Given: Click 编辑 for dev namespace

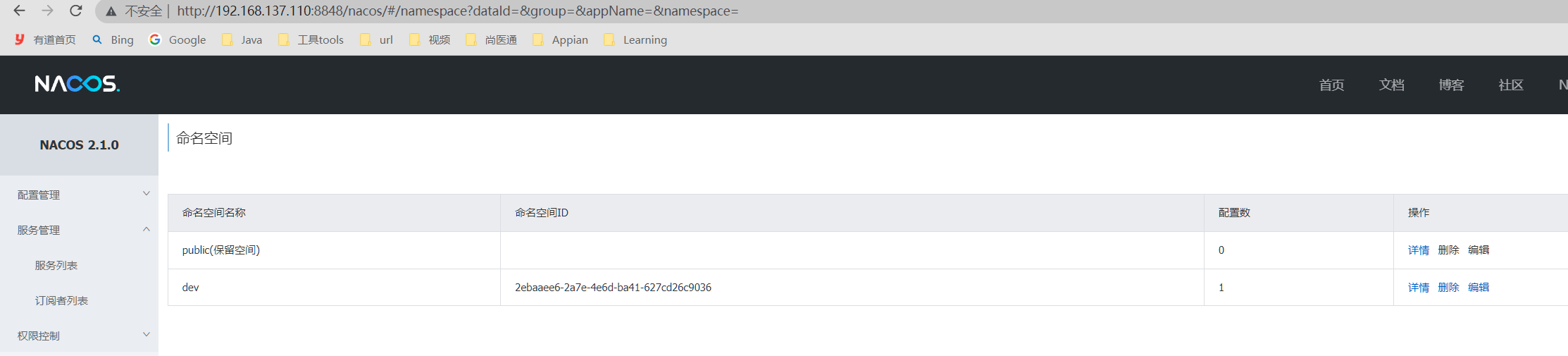Looking at the screenshot, I should coord(1479,287).
